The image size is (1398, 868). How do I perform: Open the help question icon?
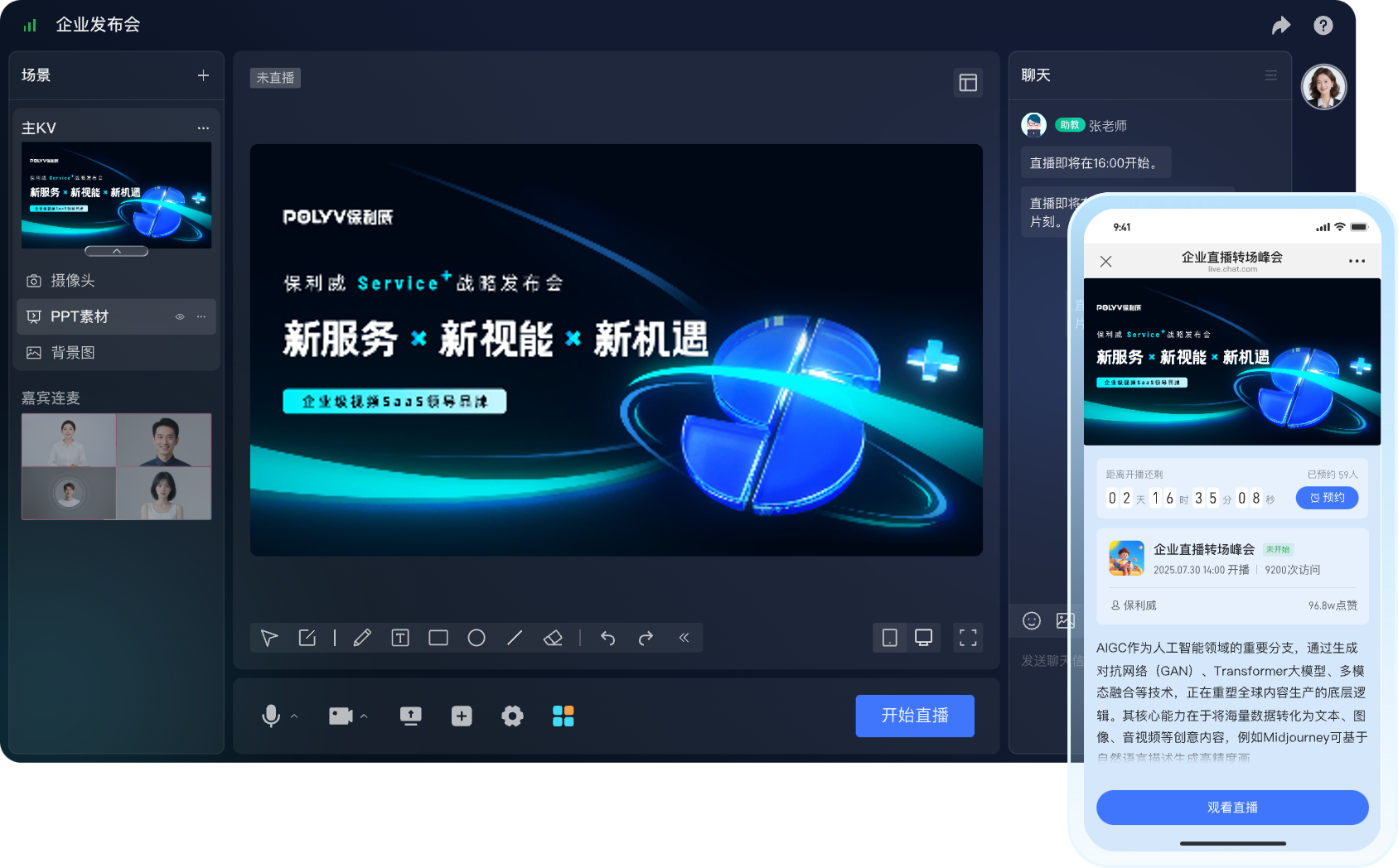(1323, 26)
